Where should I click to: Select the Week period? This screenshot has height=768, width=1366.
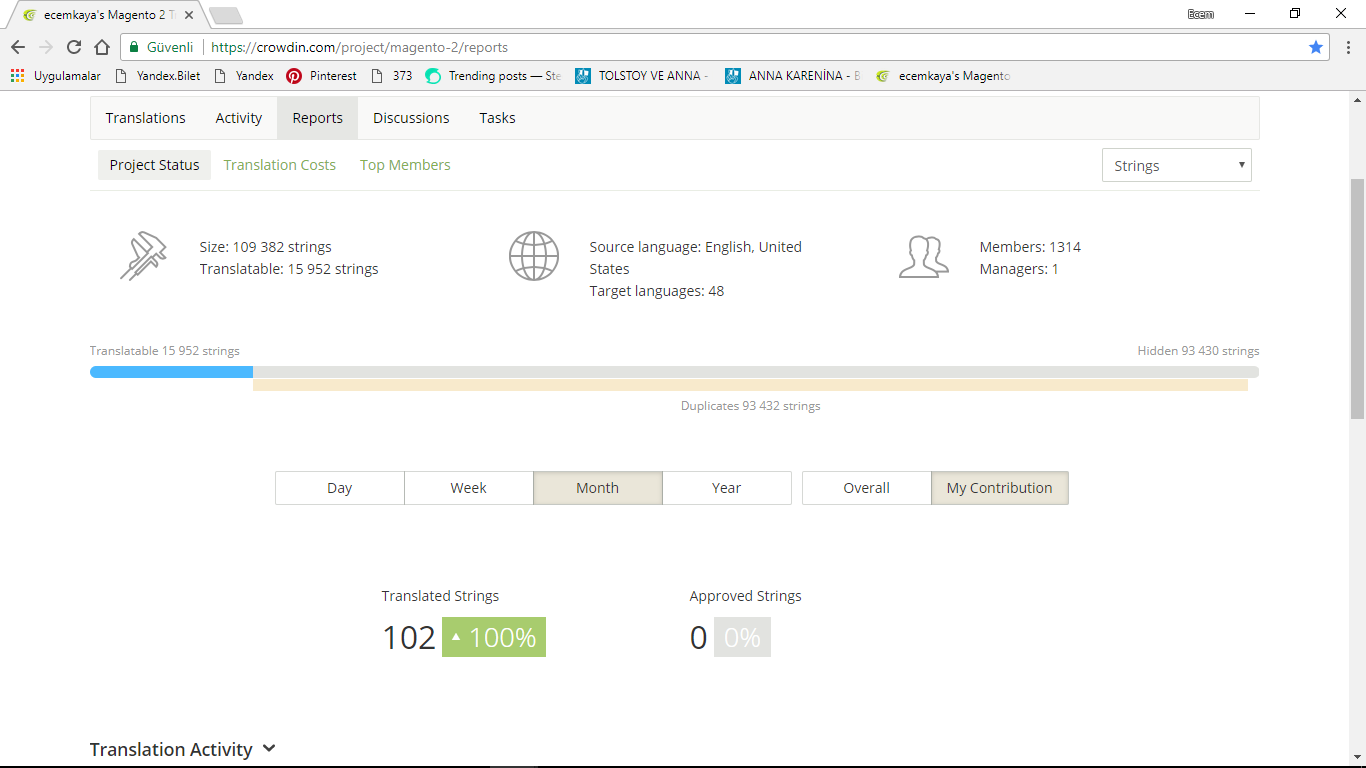pyautogui.click(x=468, y=488)
